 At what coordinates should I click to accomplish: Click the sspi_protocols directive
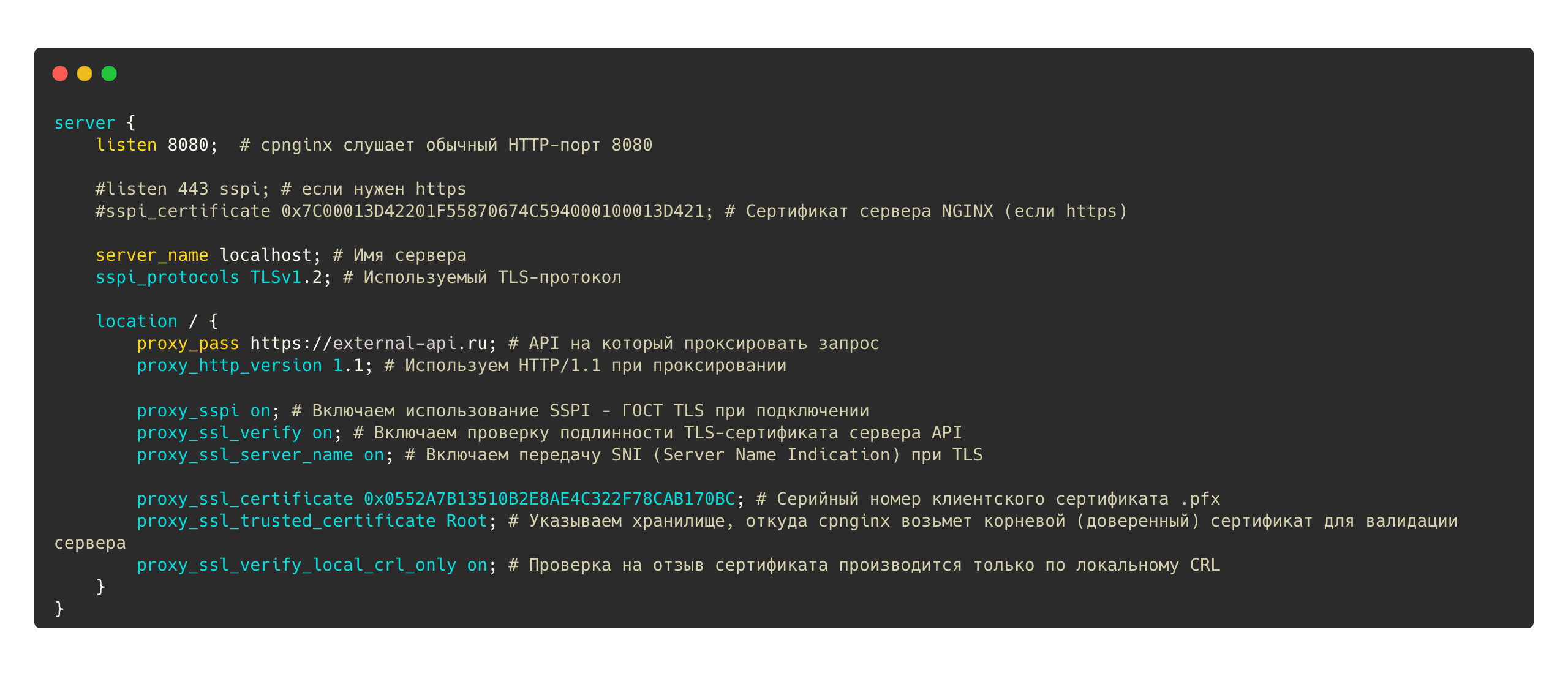167,277
